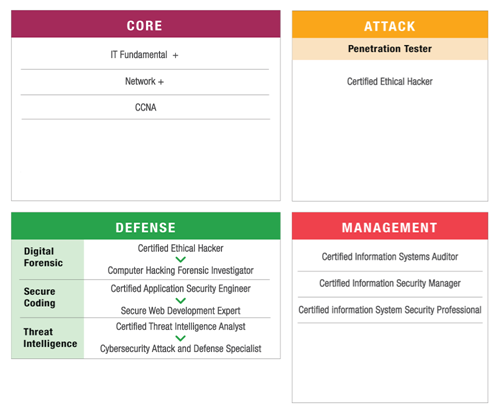Click Certified Information Systems Auditor
Screen dimensions: 500x416
click(390, 257)
